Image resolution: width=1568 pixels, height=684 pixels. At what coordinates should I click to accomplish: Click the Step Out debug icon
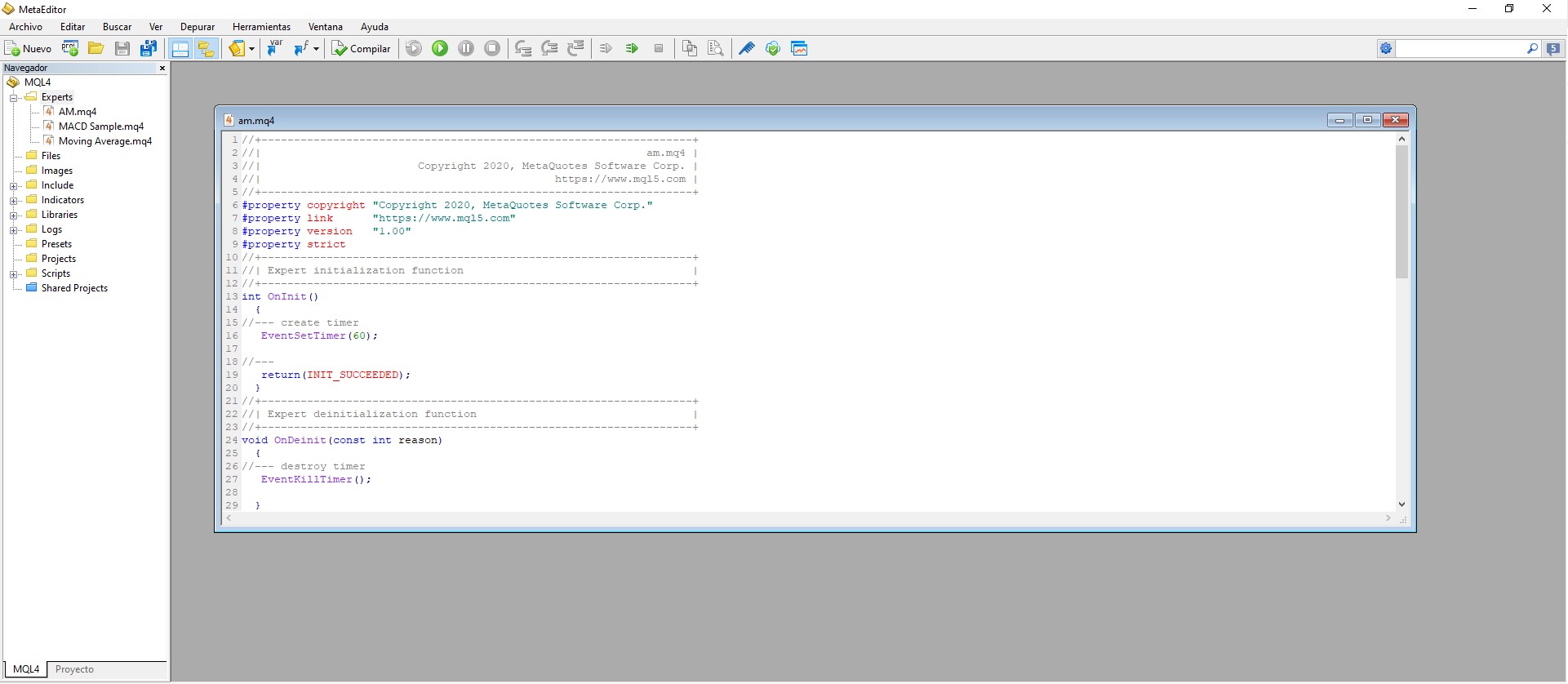point(575,48)
